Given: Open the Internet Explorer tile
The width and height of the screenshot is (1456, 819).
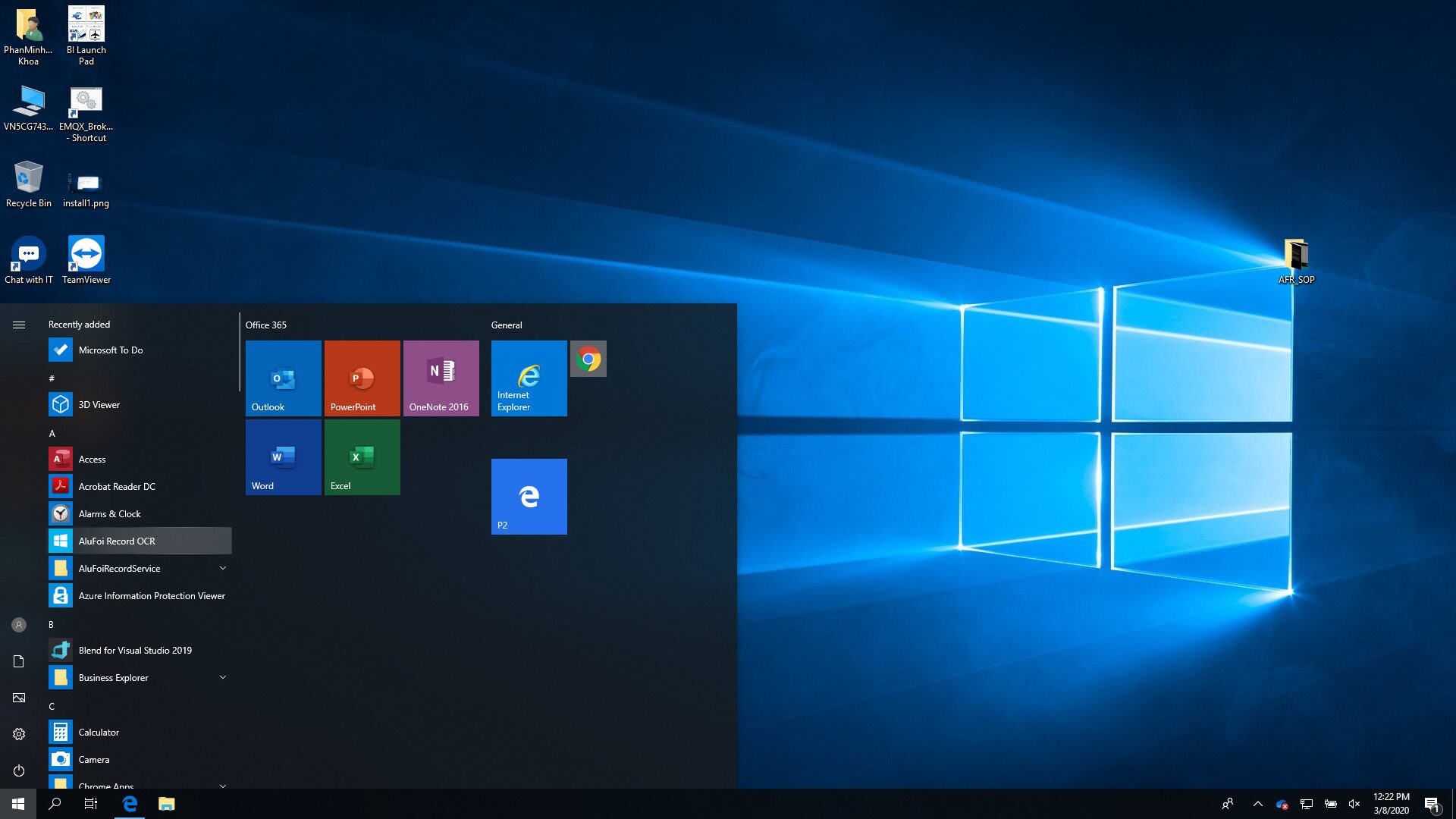Looking at the screenshot, I should point(529,378).
